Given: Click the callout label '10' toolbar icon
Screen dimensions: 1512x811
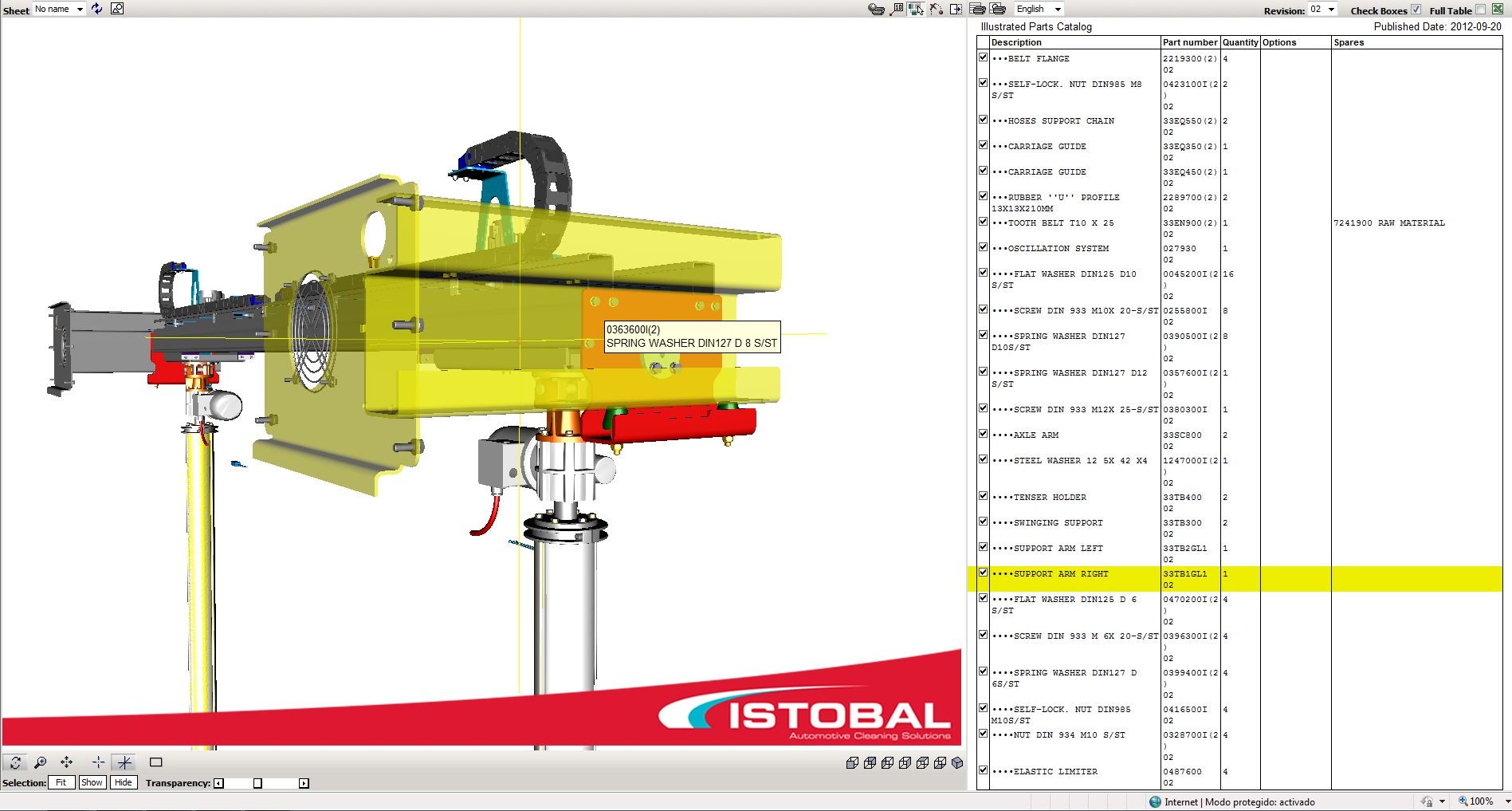Looking at the screenshot, I should [897, 9].
